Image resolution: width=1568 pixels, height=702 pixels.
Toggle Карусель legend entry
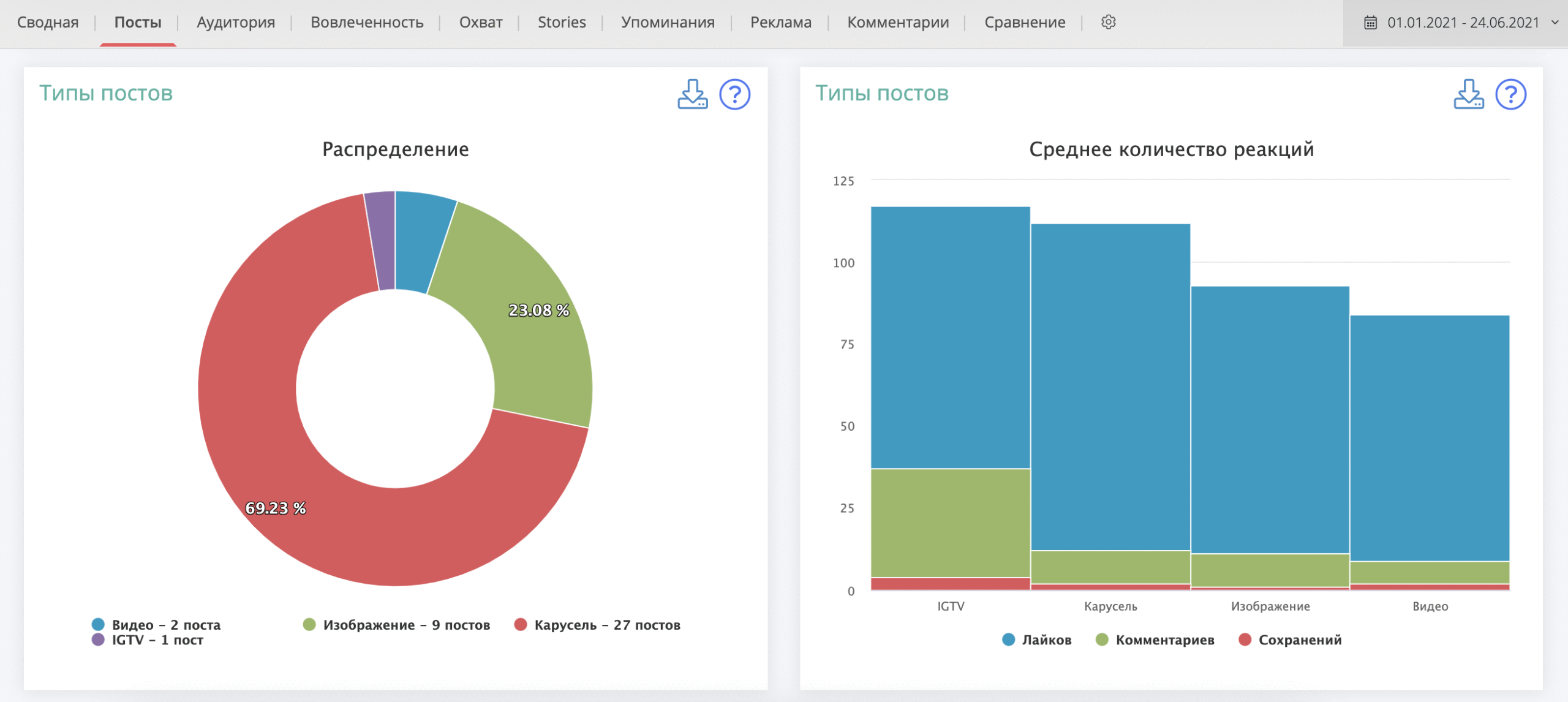[606, 625]
